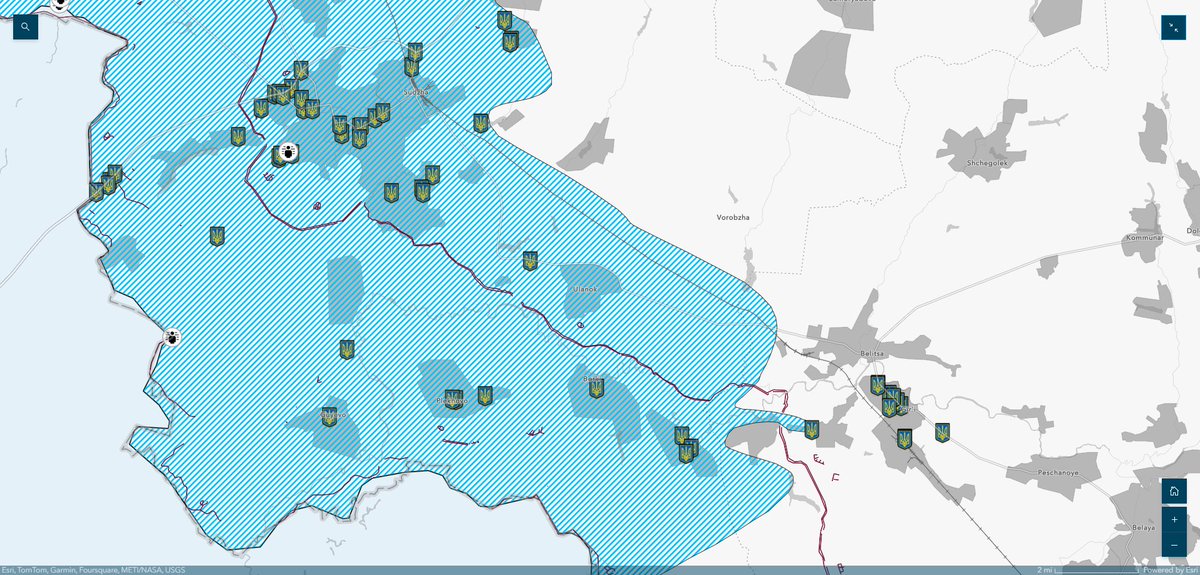Select the trident marker on Guyevo
The height and width of the screenshot is (575, 1200).
[329, 417]
